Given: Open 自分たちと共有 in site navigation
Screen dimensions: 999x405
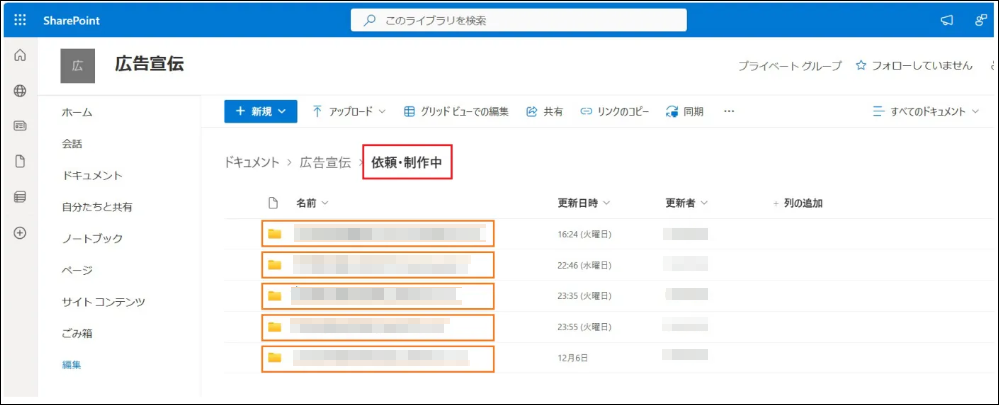Looking at the screenshot, I should (97, 207).
